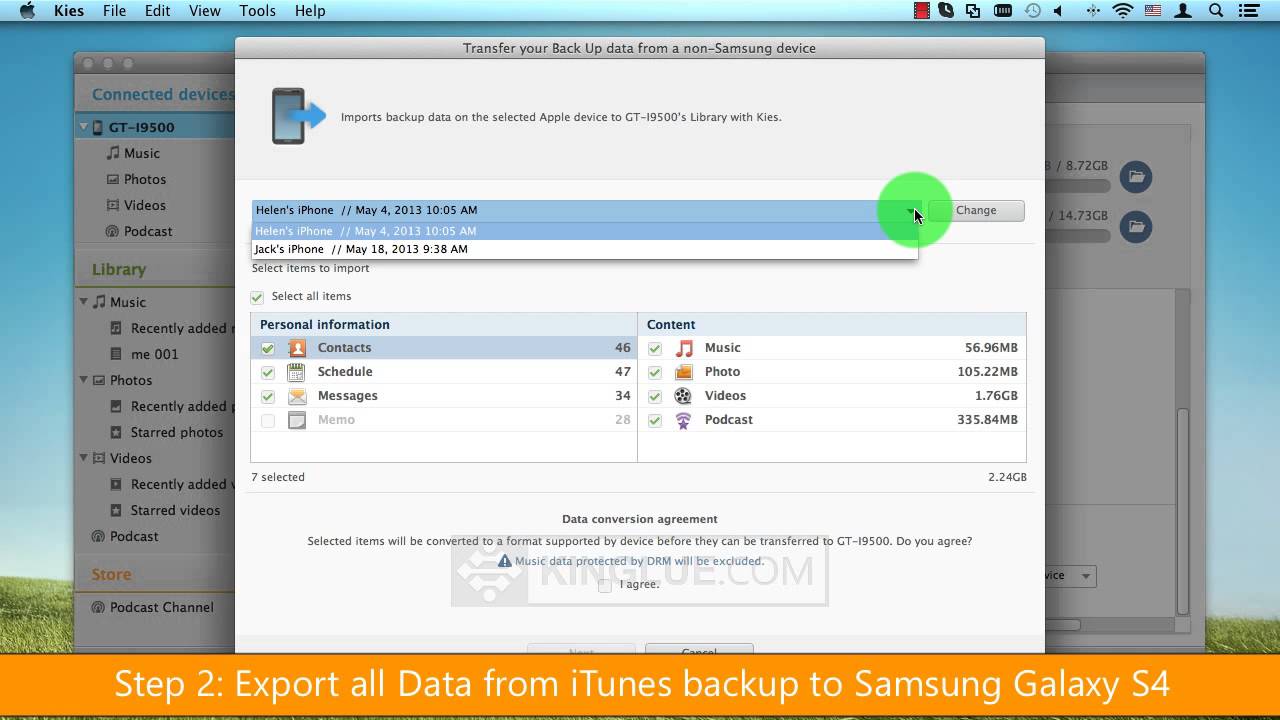Image resolution: width=1280 pixels, height=720 pixels.
Task: Check the I agree checkbox
Action: 605,585
